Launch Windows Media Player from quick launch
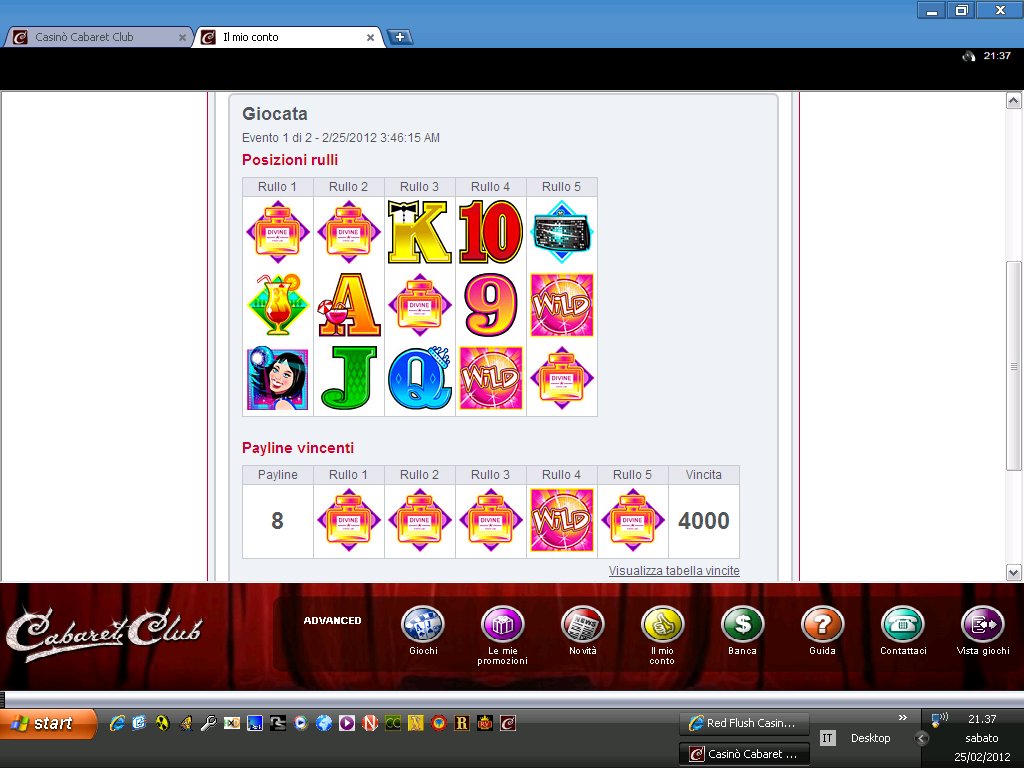Image resolution: width=1024 pixels, height=768 pixels. [x=300, y=723]
